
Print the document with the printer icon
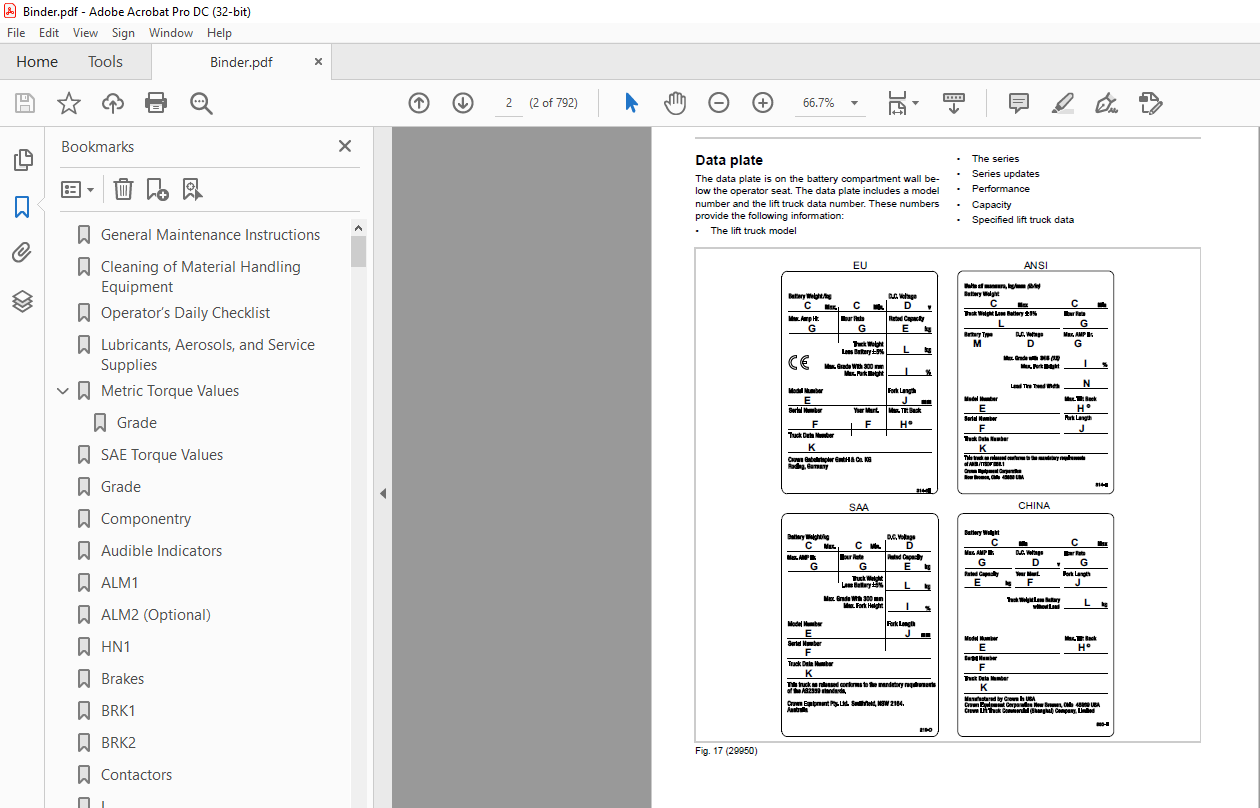[x=156, y=103]
